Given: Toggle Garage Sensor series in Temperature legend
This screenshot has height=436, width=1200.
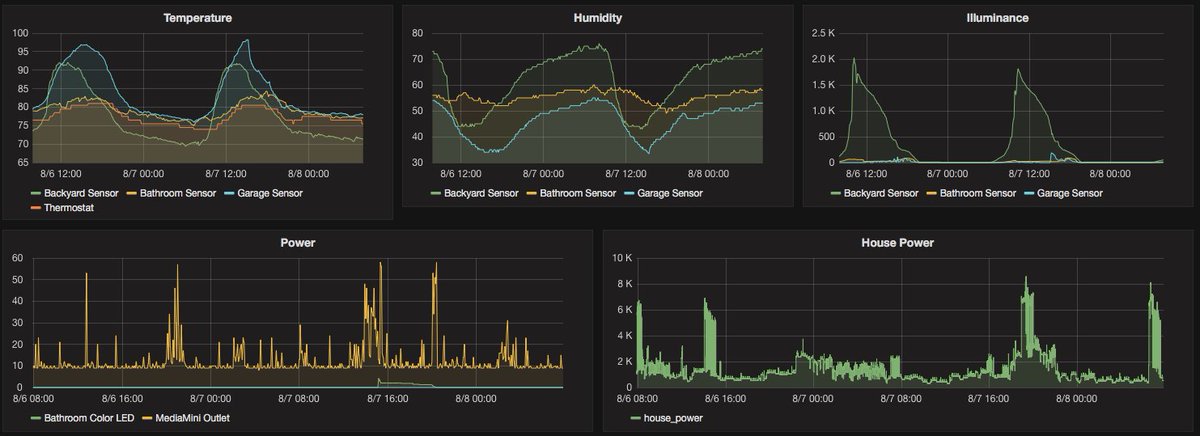Looking at the screenshot, I should tap(269, 193).
